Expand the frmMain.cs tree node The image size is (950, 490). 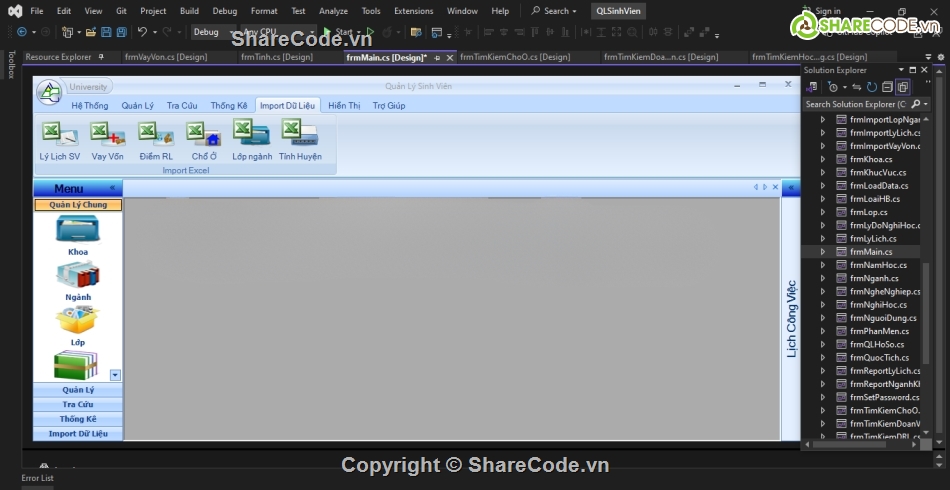(x=823, y=252)
